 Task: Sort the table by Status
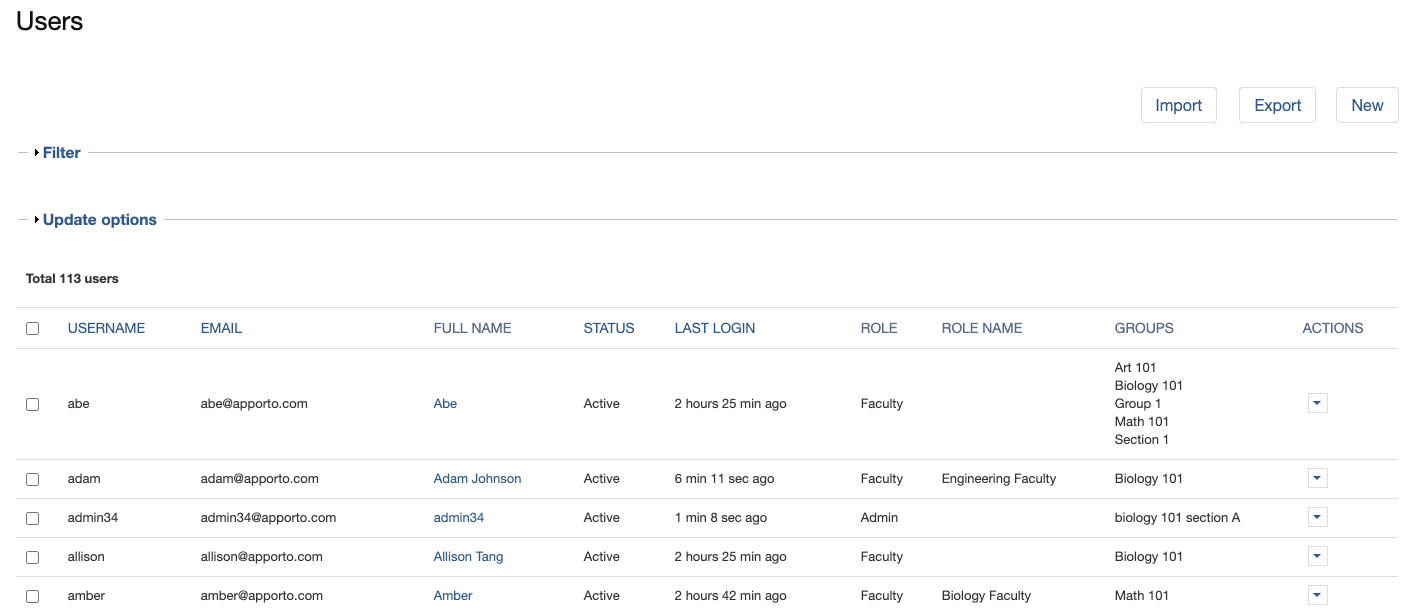609,328
